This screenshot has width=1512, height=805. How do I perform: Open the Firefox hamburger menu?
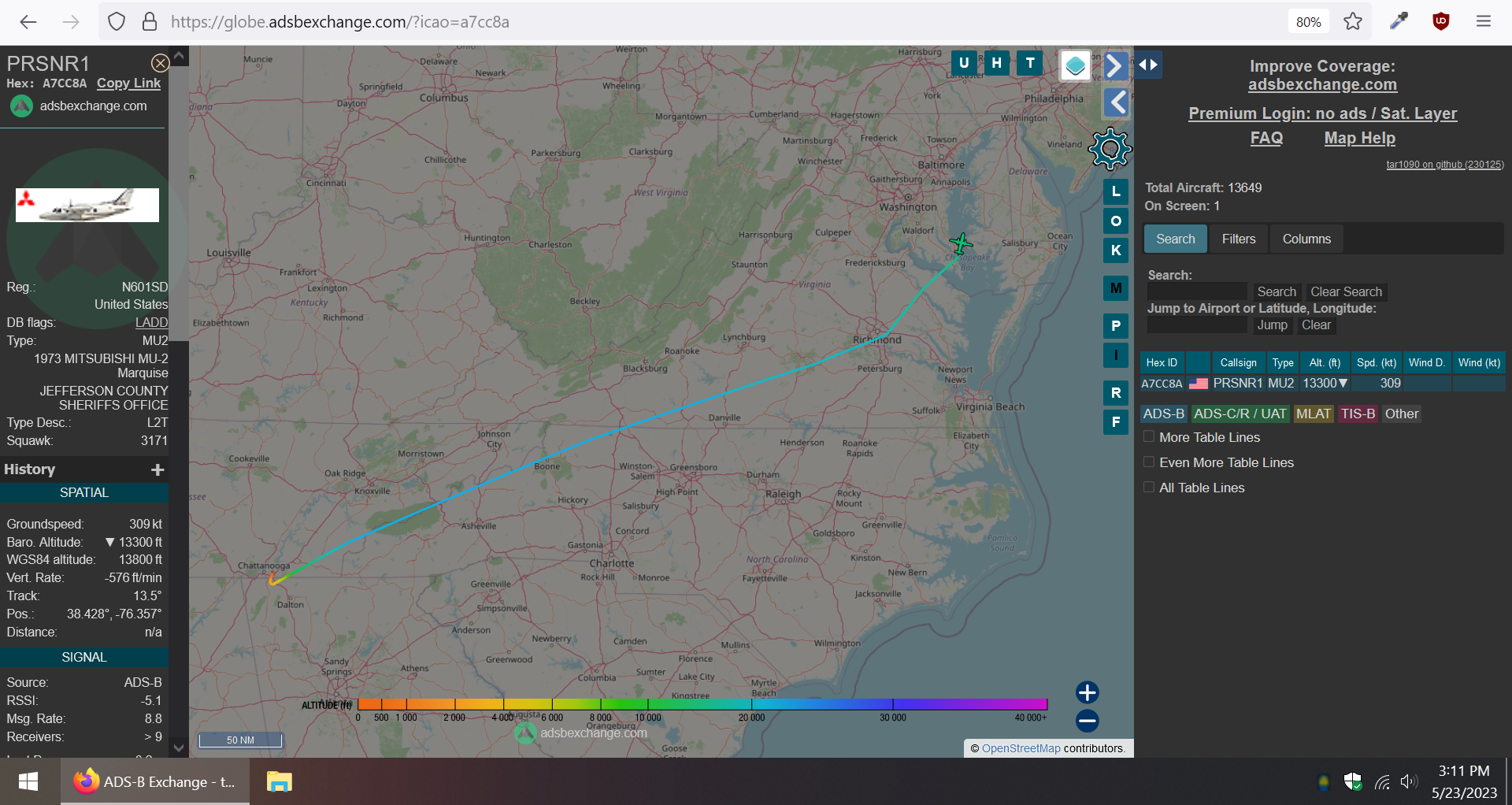[x=1484, y=22]
